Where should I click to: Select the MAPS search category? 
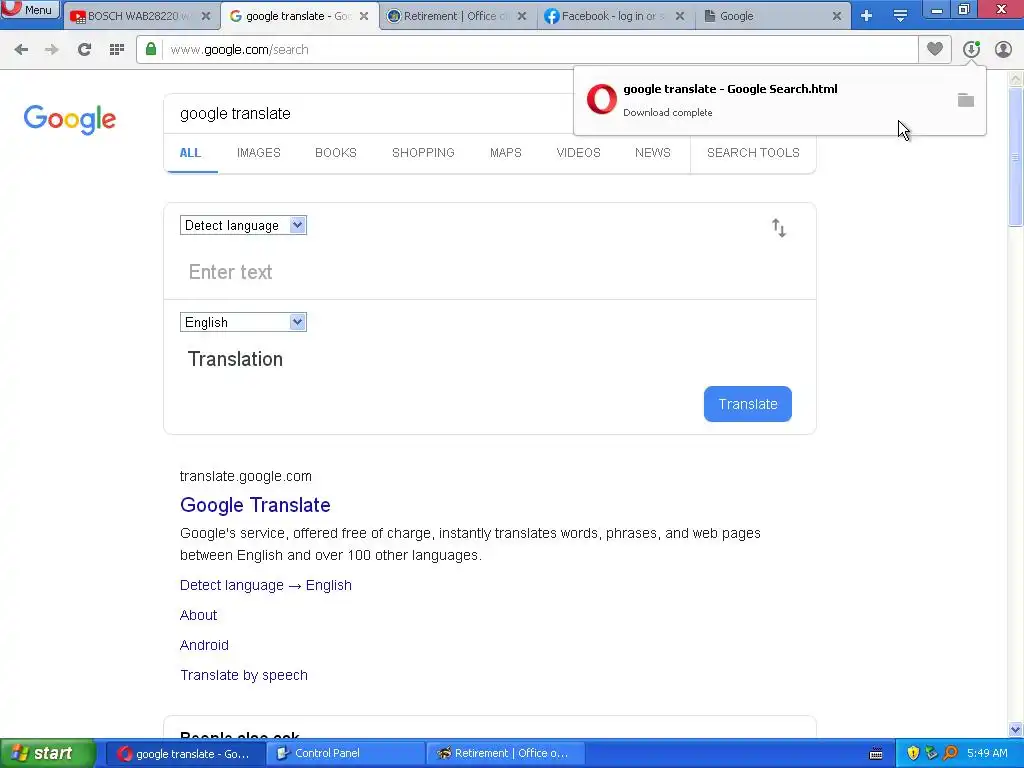coord(505,153)
